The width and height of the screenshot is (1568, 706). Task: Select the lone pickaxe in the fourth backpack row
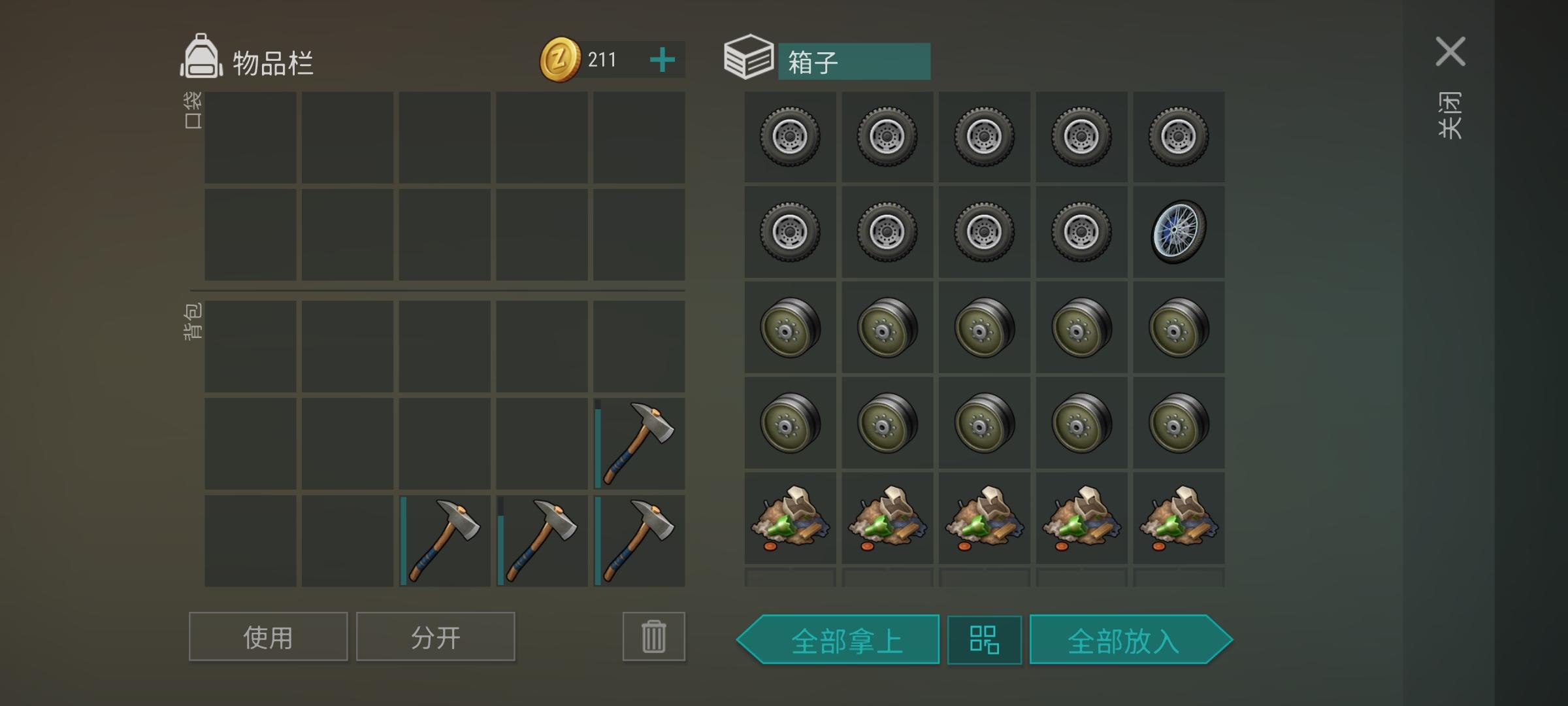click(639, 444)
